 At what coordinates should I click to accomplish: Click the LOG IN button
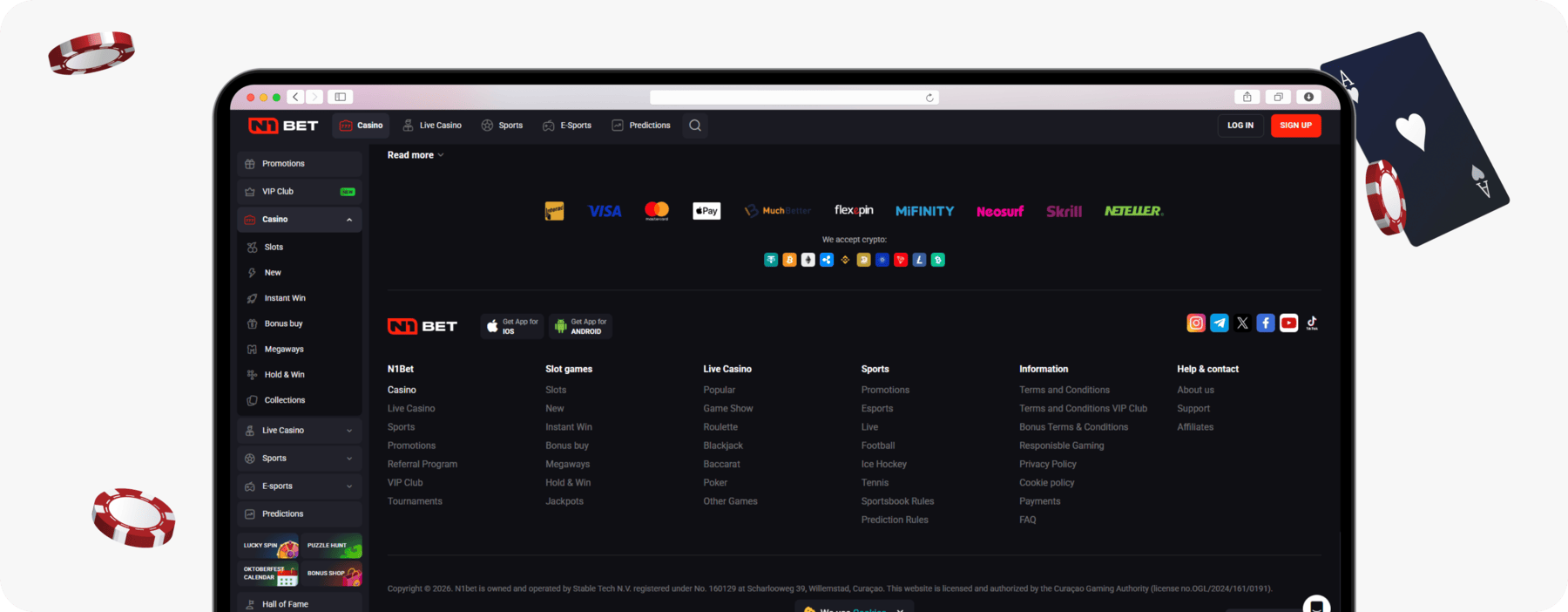(1240, 126)
